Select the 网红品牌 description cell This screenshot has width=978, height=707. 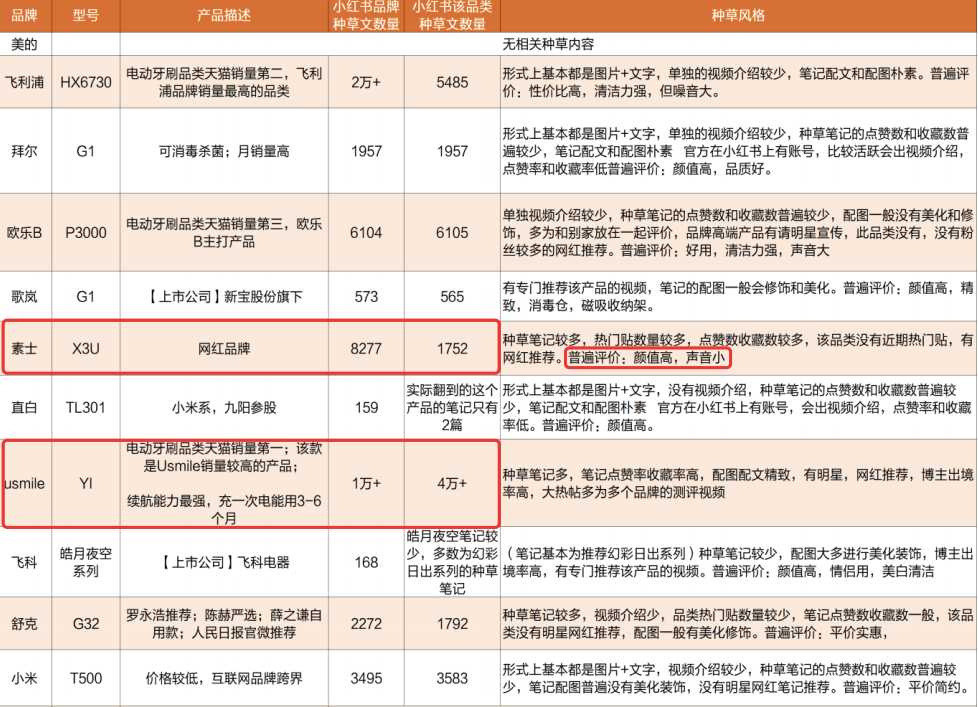click(225, 349)
